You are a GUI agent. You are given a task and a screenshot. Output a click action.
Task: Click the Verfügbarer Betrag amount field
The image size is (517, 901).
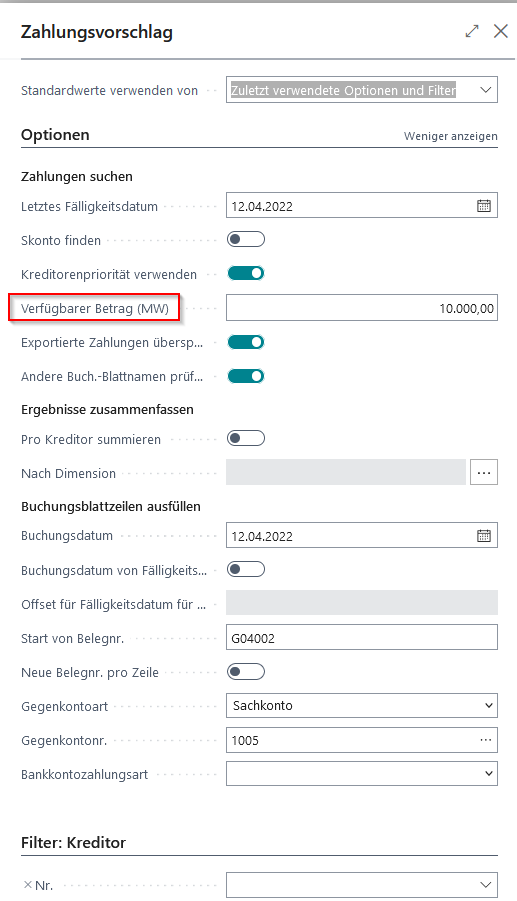[x=362, y=308]
